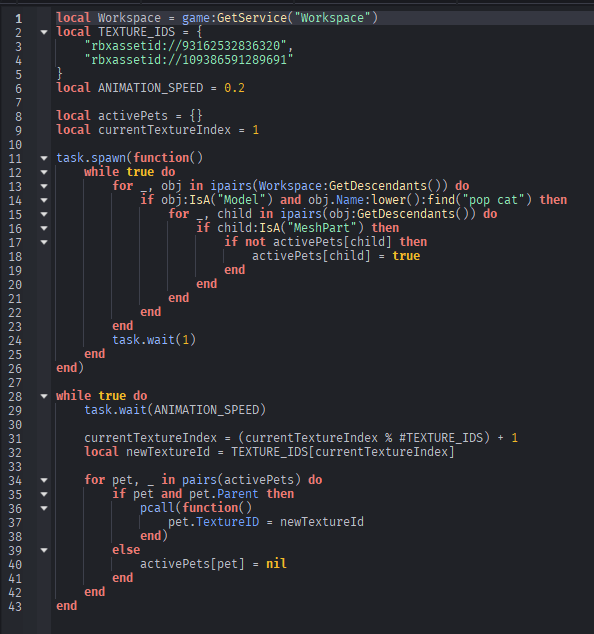This screenshot has height=634, width=594.
Task: Collapse the pet.Parent check fold on line 35
Action: 44,494
